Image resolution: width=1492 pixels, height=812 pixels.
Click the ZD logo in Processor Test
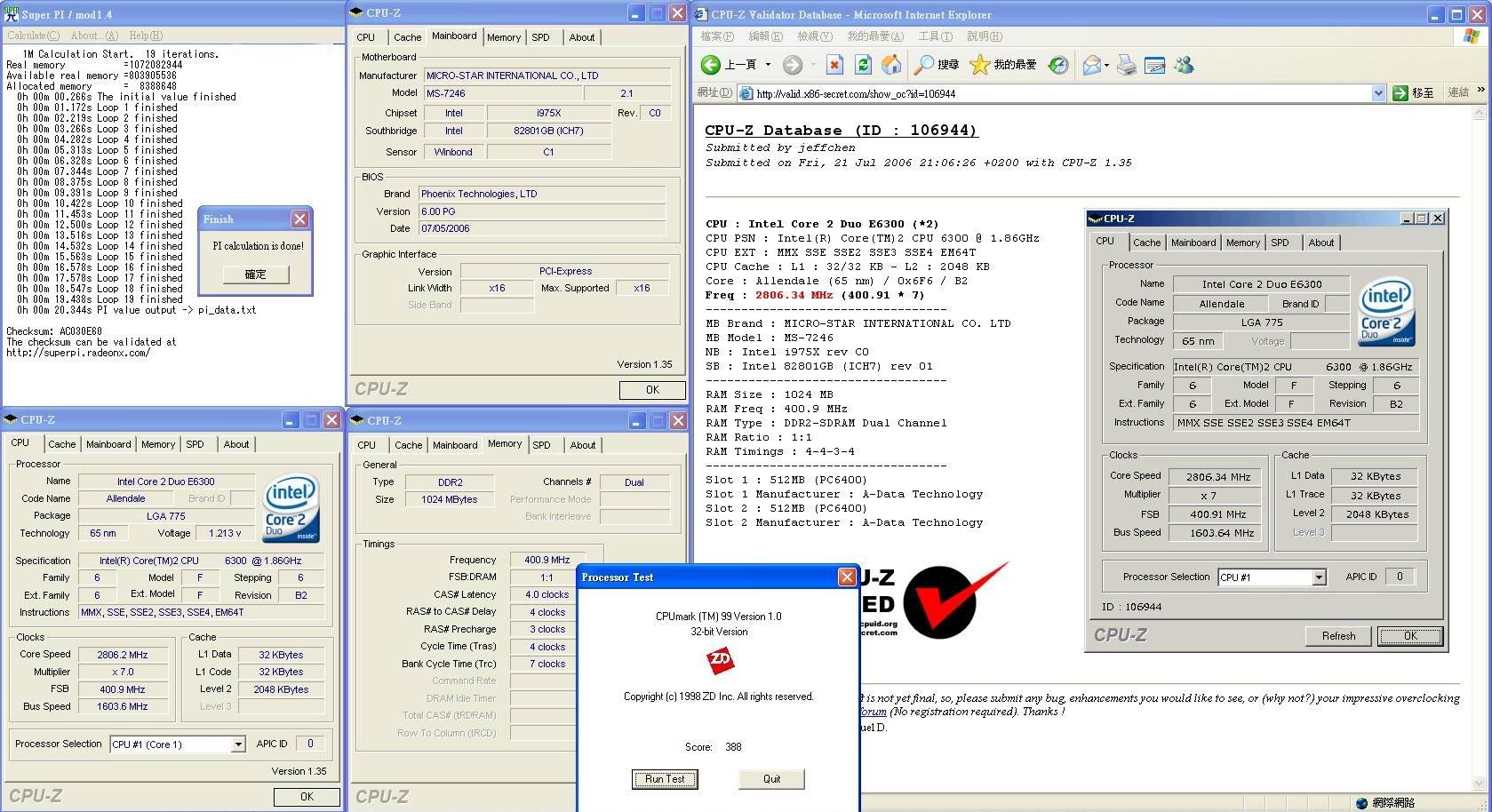(720, 660)
